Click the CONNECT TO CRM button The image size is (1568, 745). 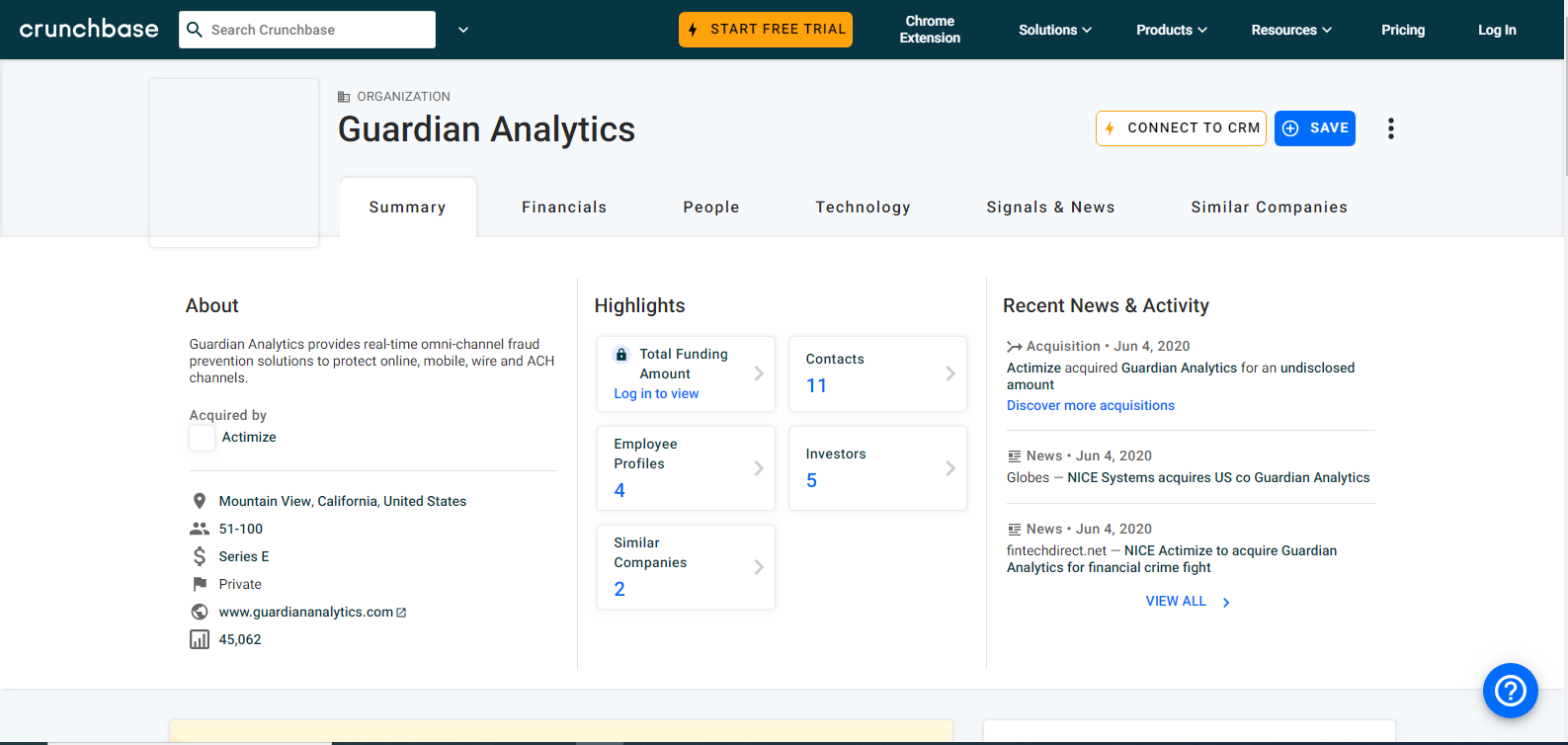[x=1181, y=128]
